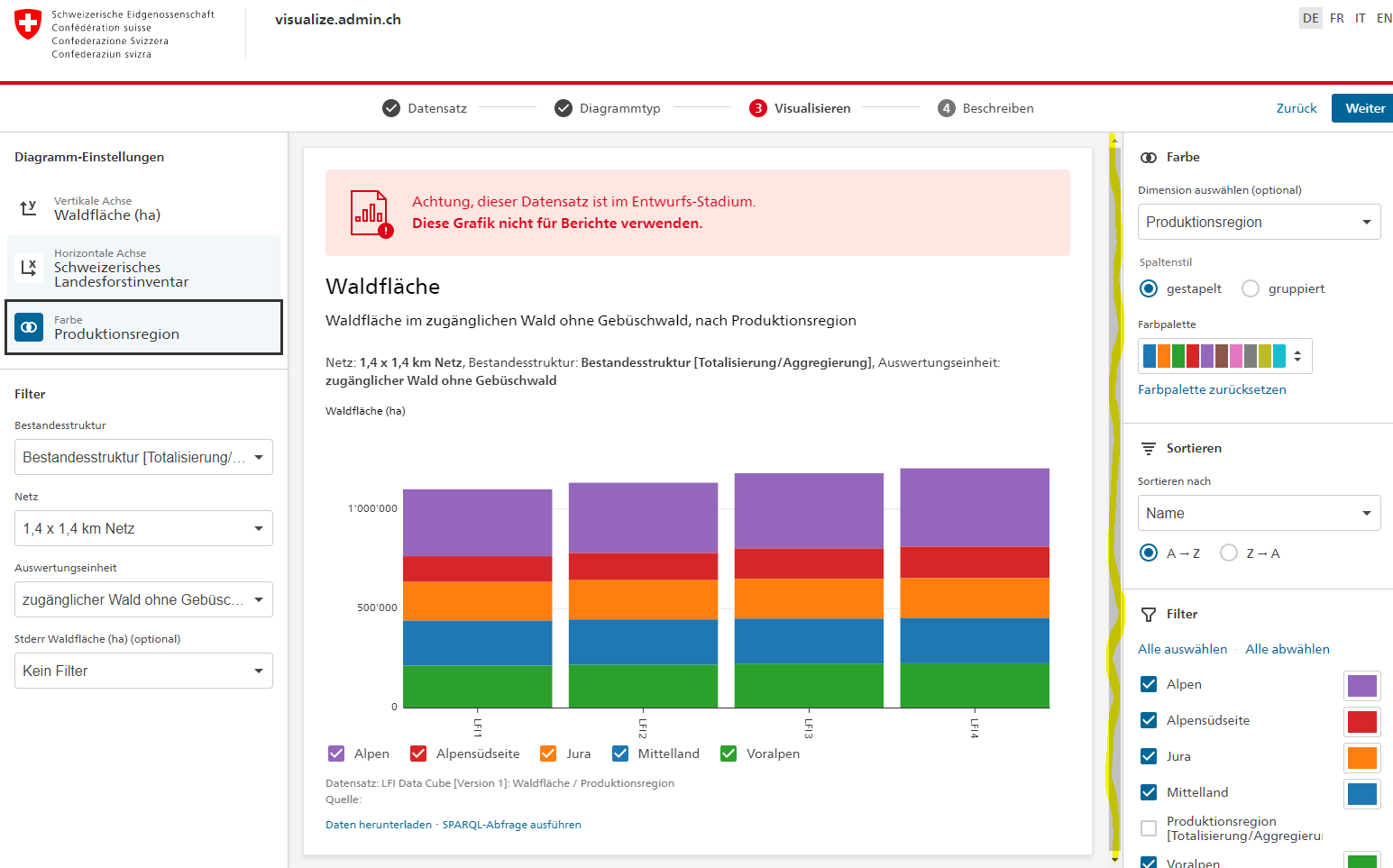Check Produktionsregion Totalisierung/Aggregierung filter box
Image resolution: width=1393 pixels, height=868 pixels.
click(1149, 828)
